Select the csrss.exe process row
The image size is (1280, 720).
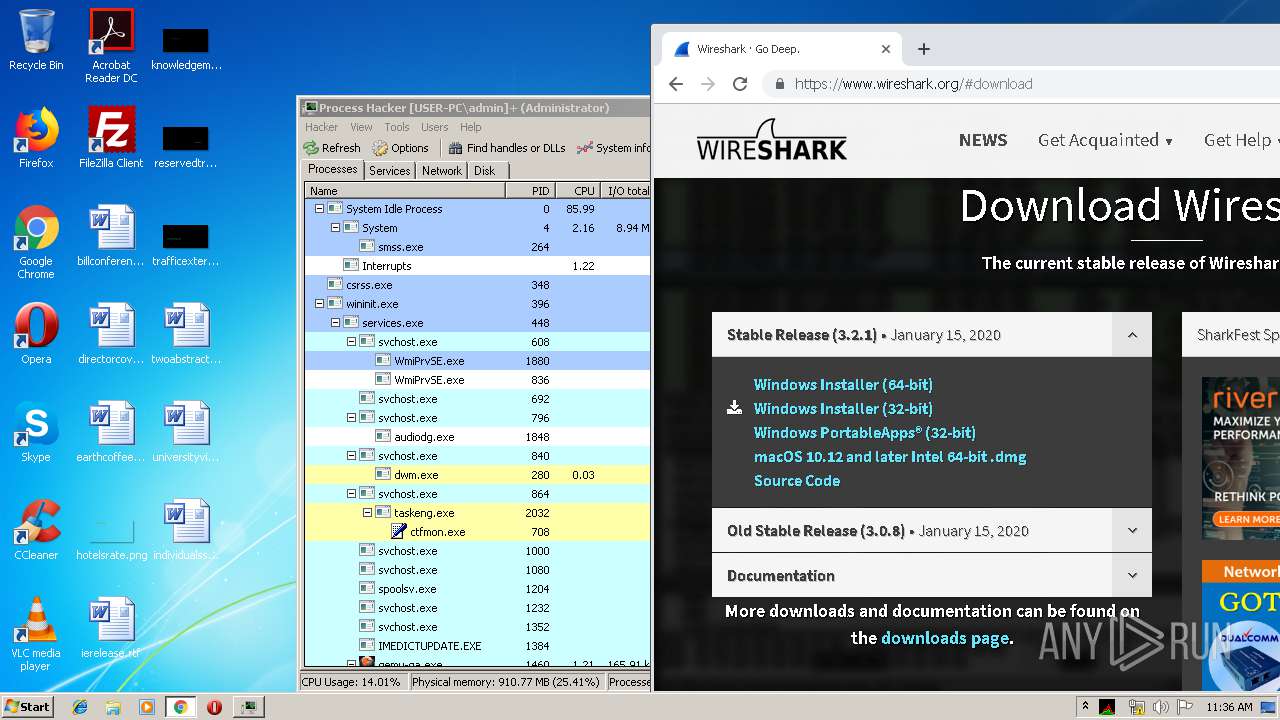click(x=477, y=285)
